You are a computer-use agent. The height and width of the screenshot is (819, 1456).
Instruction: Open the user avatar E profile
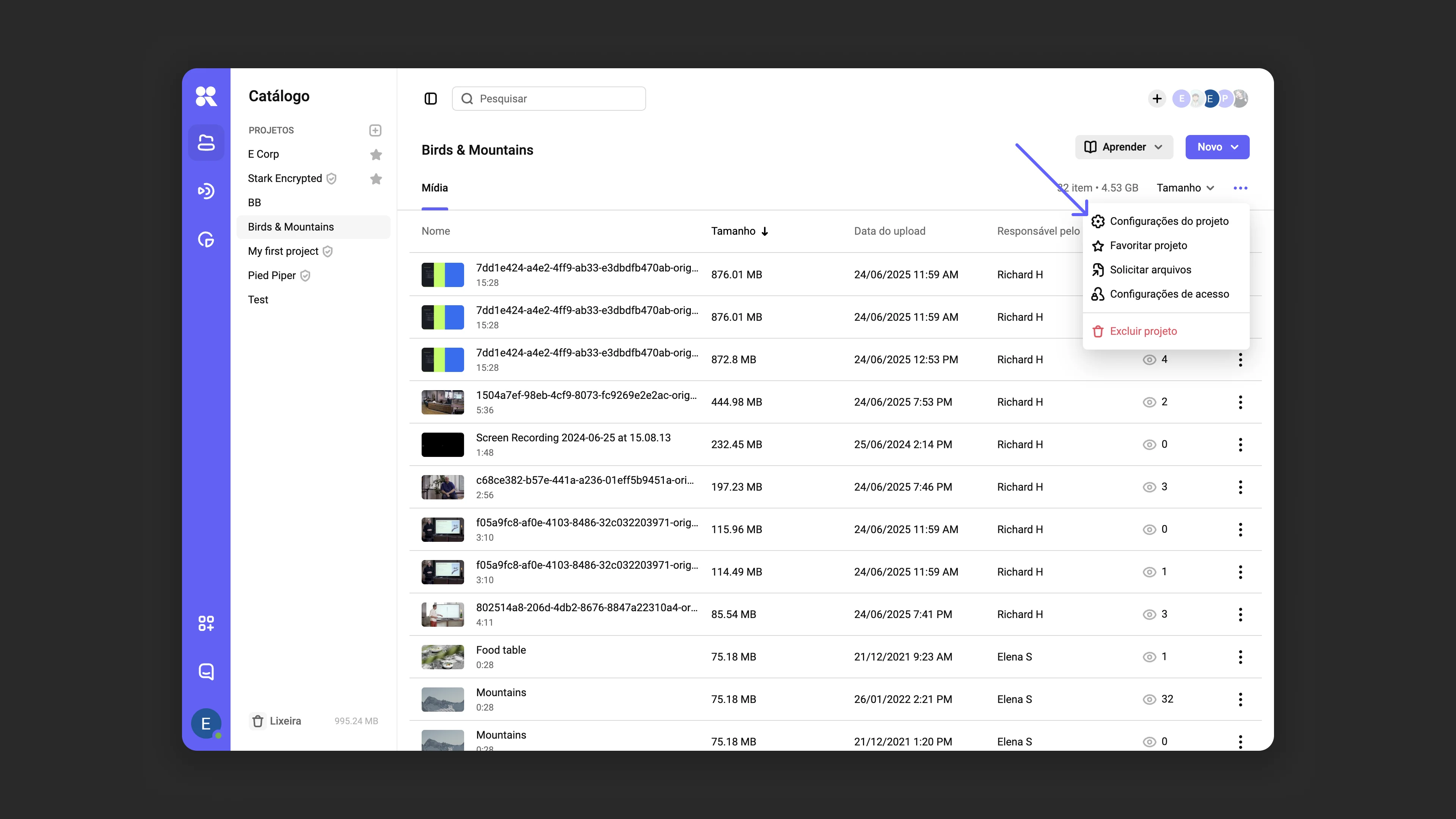(x=206, y=723)
